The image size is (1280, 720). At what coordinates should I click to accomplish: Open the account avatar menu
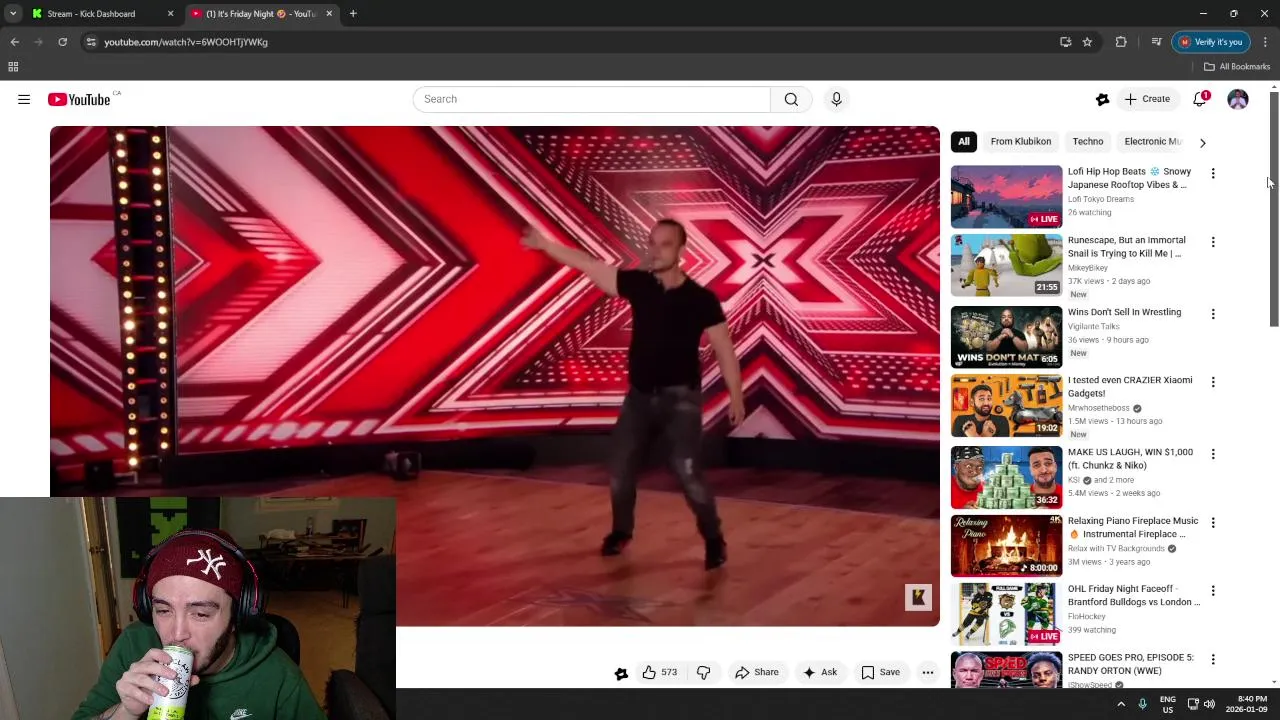pos(1238,99)
